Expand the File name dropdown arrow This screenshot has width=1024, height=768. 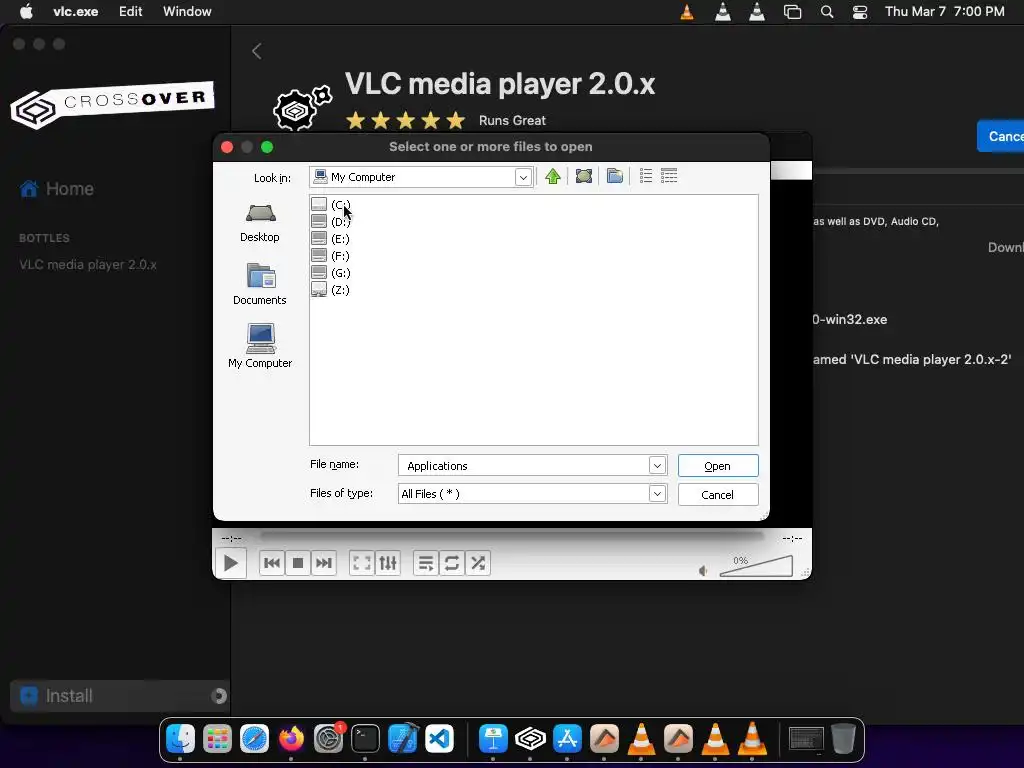[657, 466]
